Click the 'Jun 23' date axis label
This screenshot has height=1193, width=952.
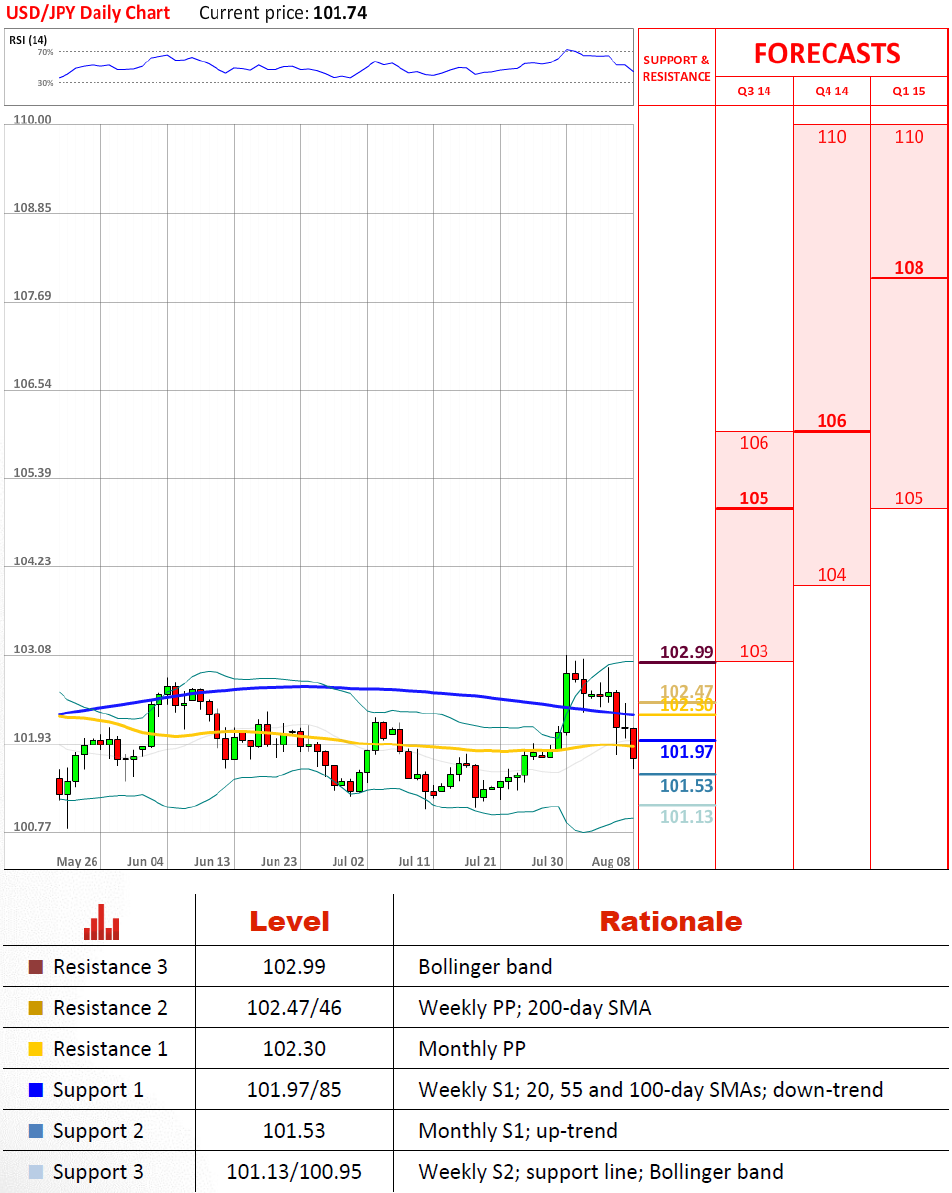pos(279,862)
